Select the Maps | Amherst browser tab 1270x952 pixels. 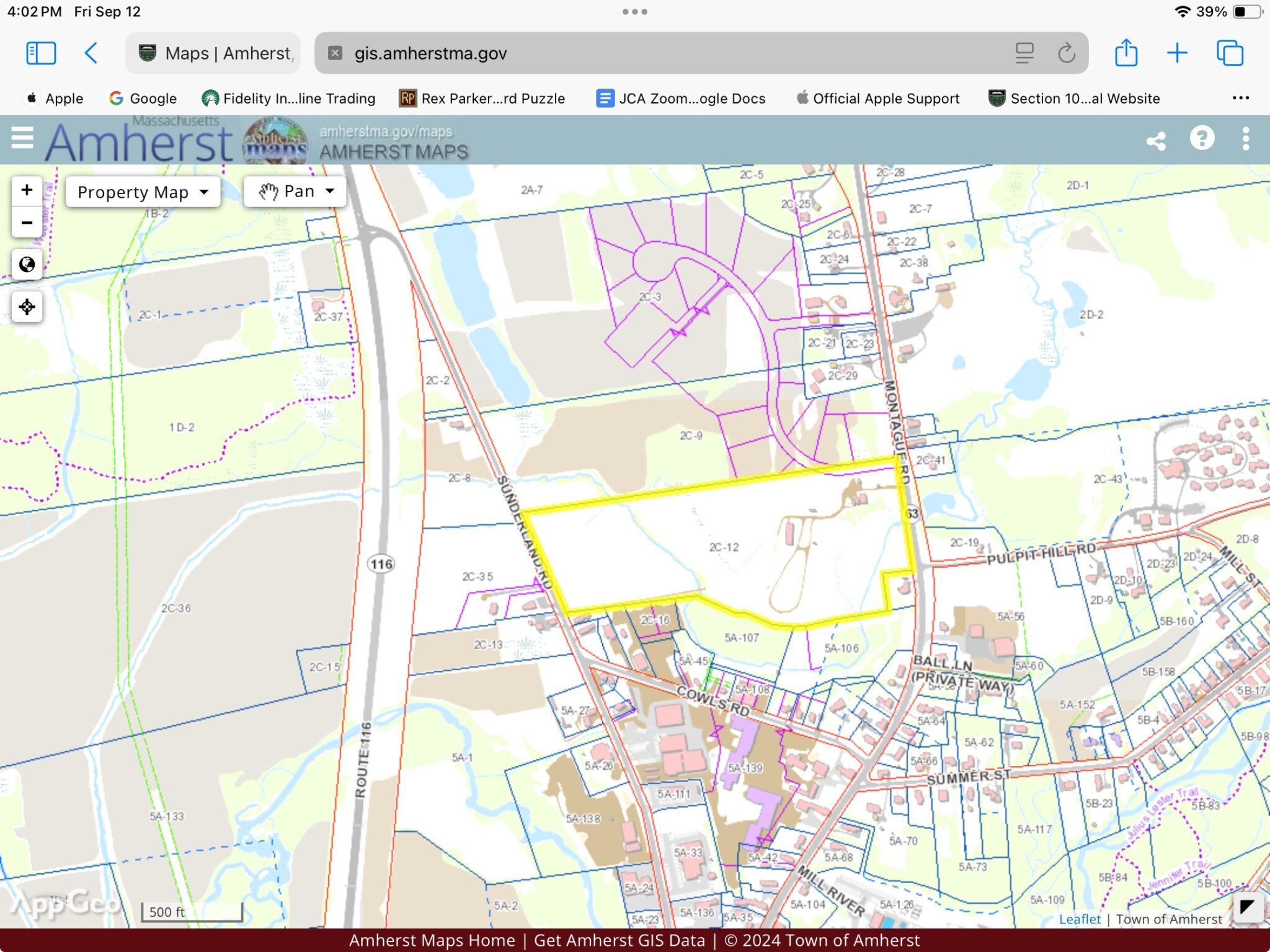[x=214, y=53]
